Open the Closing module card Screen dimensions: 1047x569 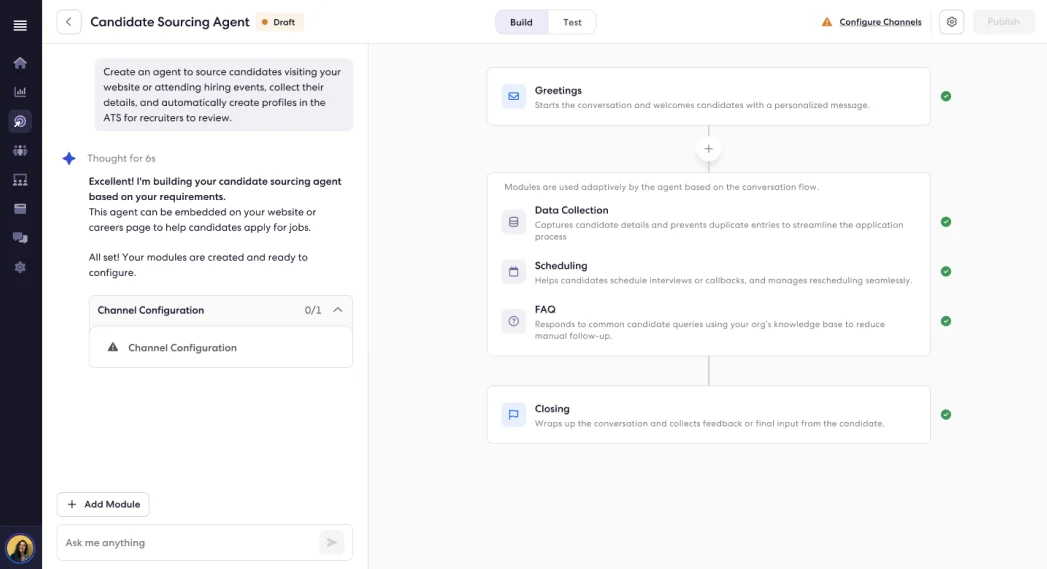point(708,415)
